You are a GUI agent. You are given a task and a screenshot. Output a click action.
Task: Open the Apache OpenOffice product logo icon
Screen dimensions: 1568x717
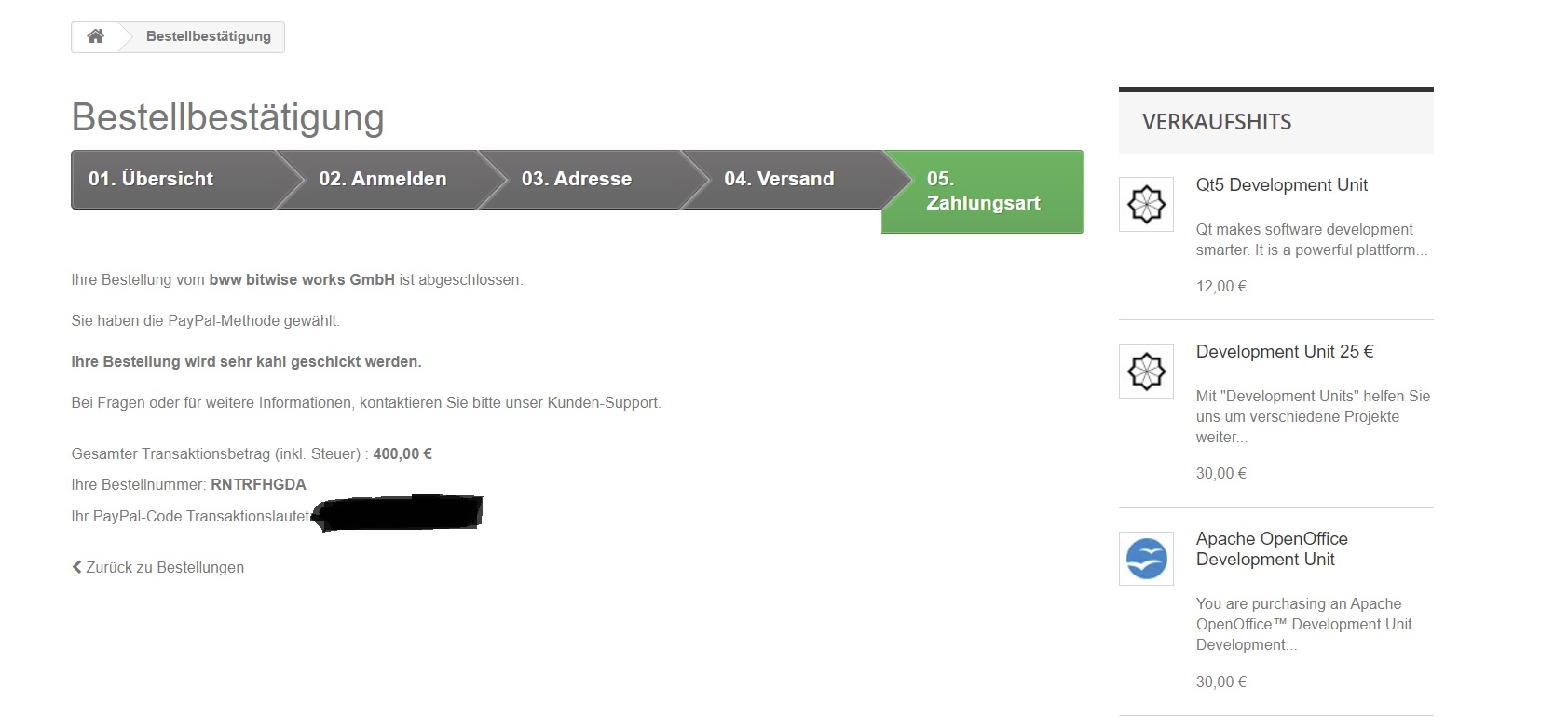point(1146,558)
